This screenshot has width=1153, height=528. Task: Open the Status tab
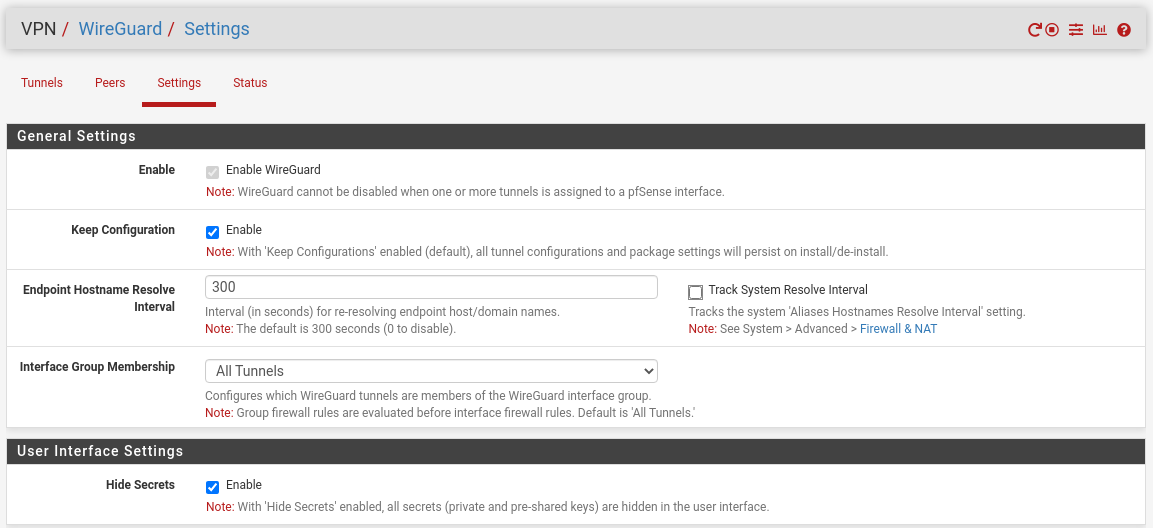tap(250, 83)
